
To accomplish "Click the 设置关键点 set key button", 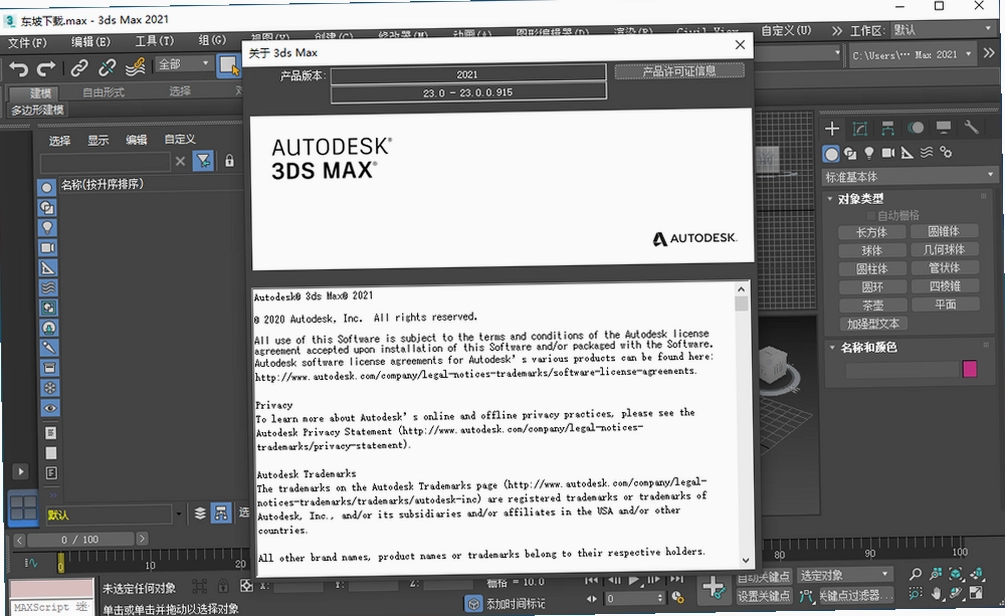I will pos(763,596).
